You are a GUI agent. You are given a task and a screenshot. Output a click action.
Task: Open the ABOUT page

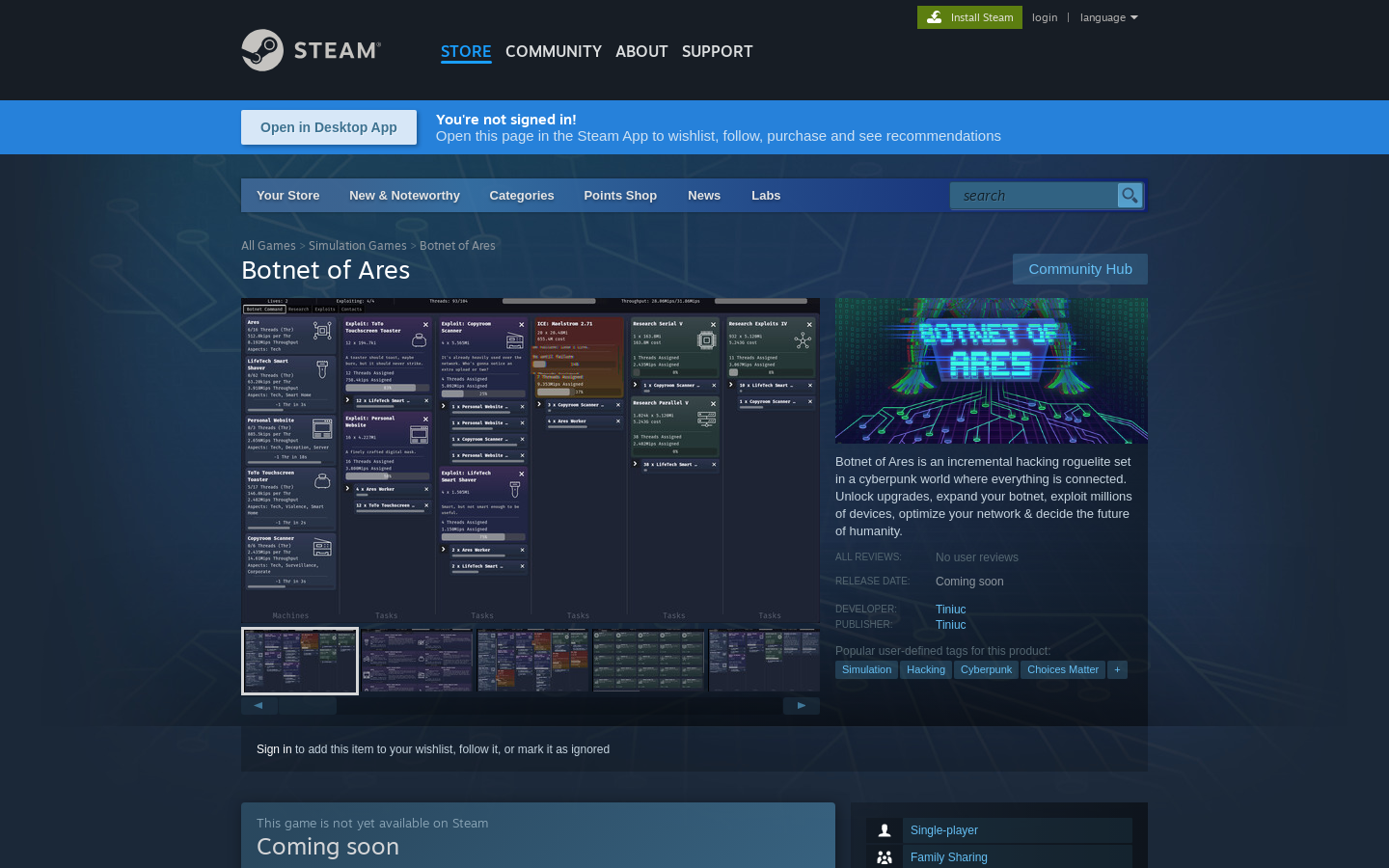click(x=641, y=51)
